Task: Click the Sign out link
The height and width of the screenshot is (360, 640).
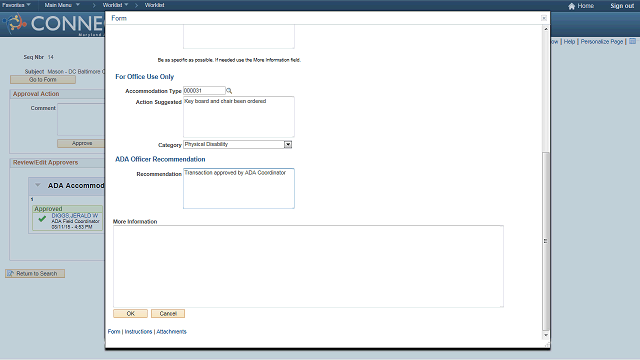Action: point(622,6)
